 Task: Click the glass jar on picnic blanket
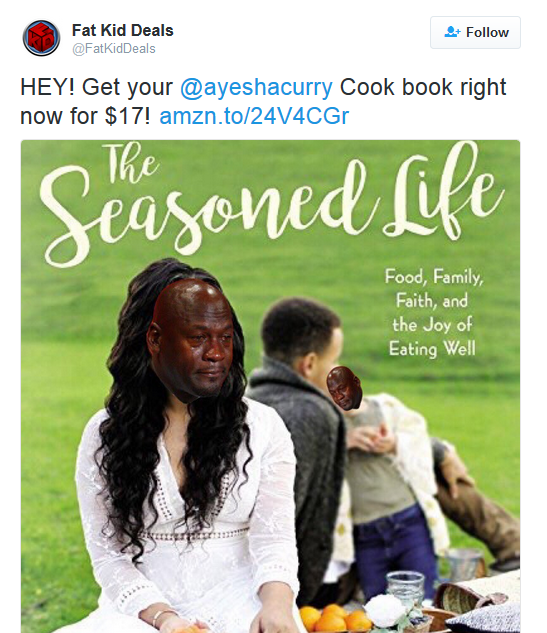[405, 589]
